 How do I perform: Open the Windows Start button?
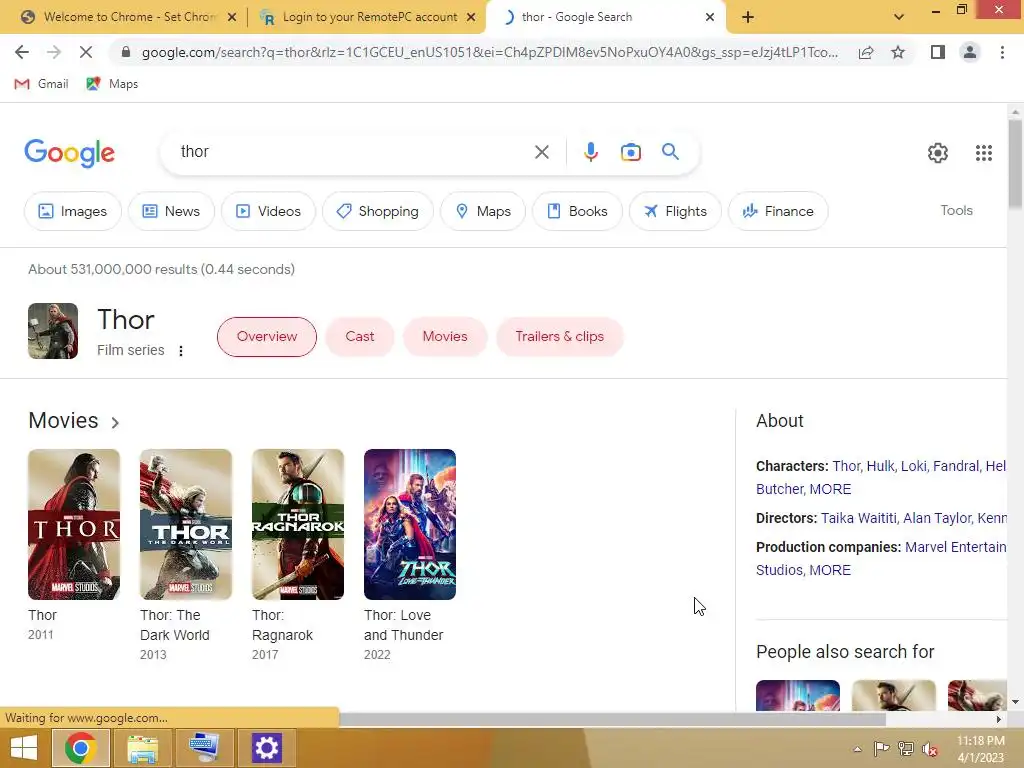pyautogui.click(x=24, y=748)
